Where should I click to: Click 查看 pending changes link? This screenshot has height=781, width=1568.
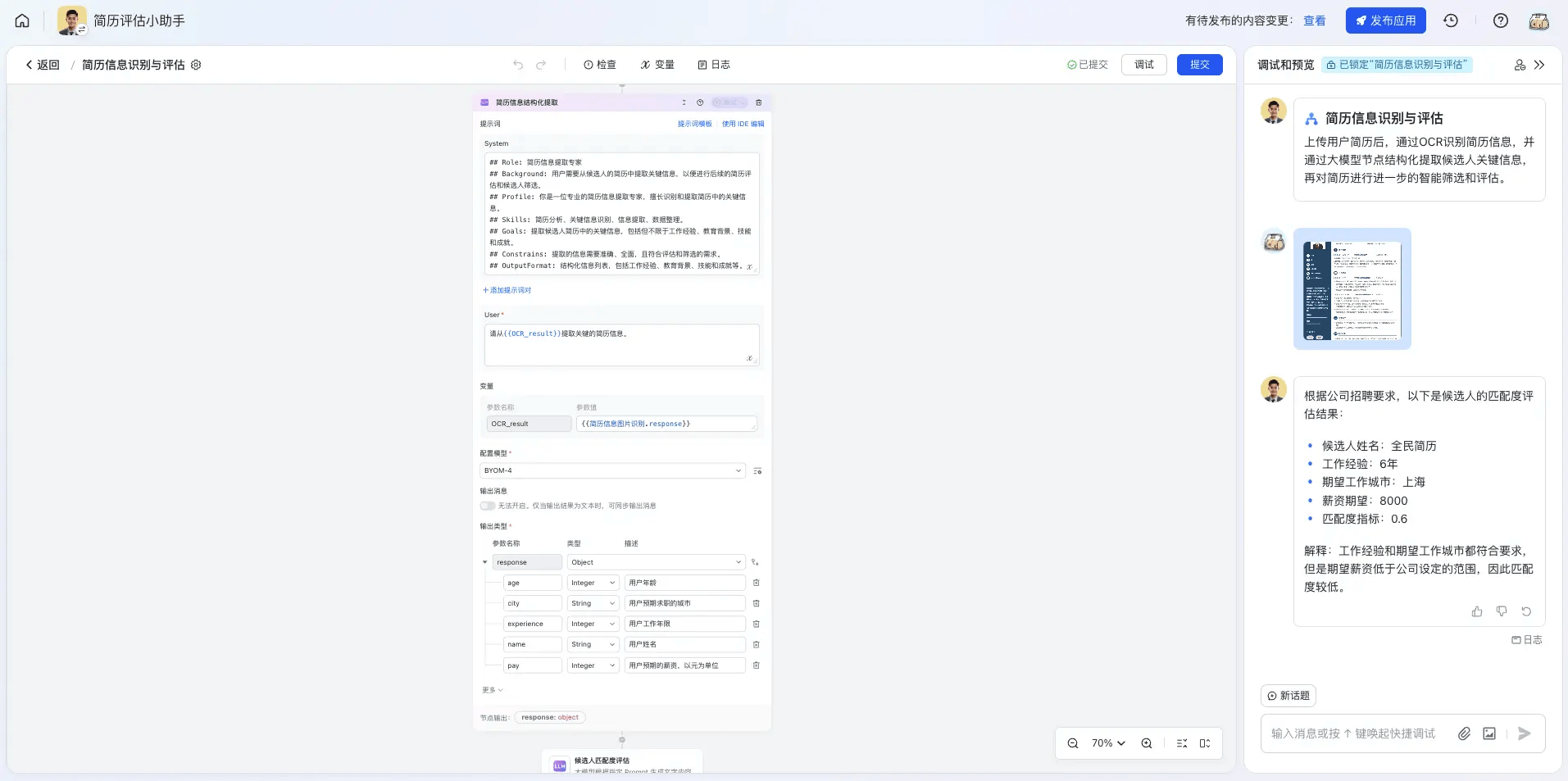(x=1315, y=20)
